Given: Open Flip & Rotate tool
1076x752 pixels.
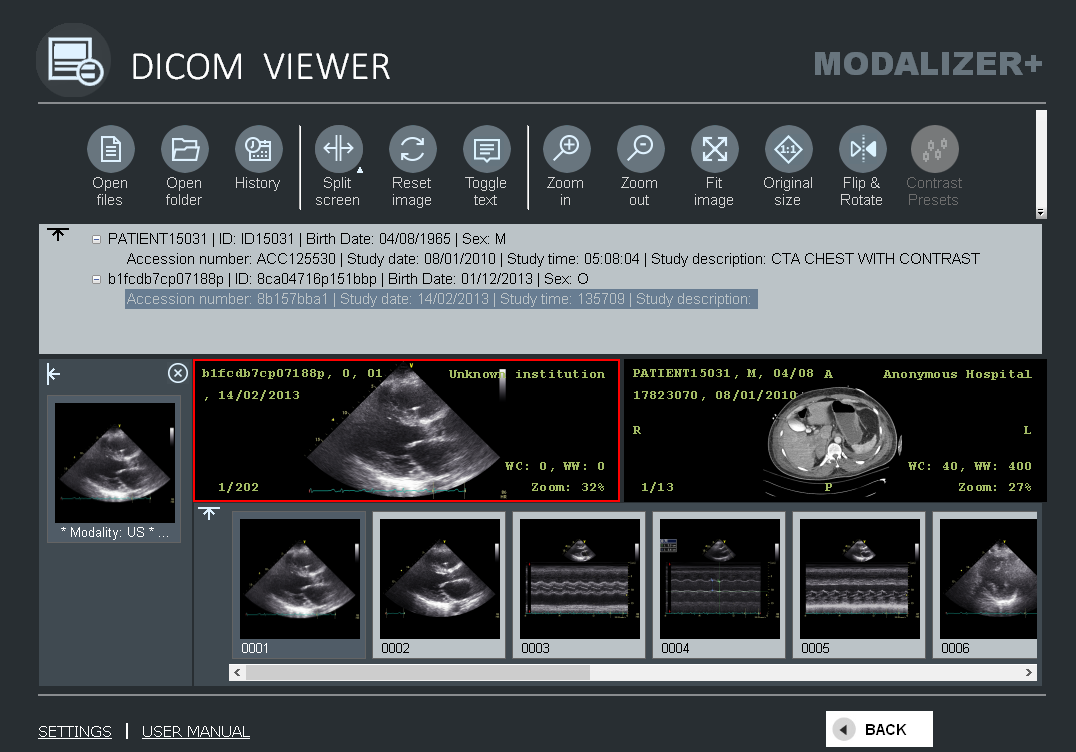Looking at the screenshot, I should 862,150.
